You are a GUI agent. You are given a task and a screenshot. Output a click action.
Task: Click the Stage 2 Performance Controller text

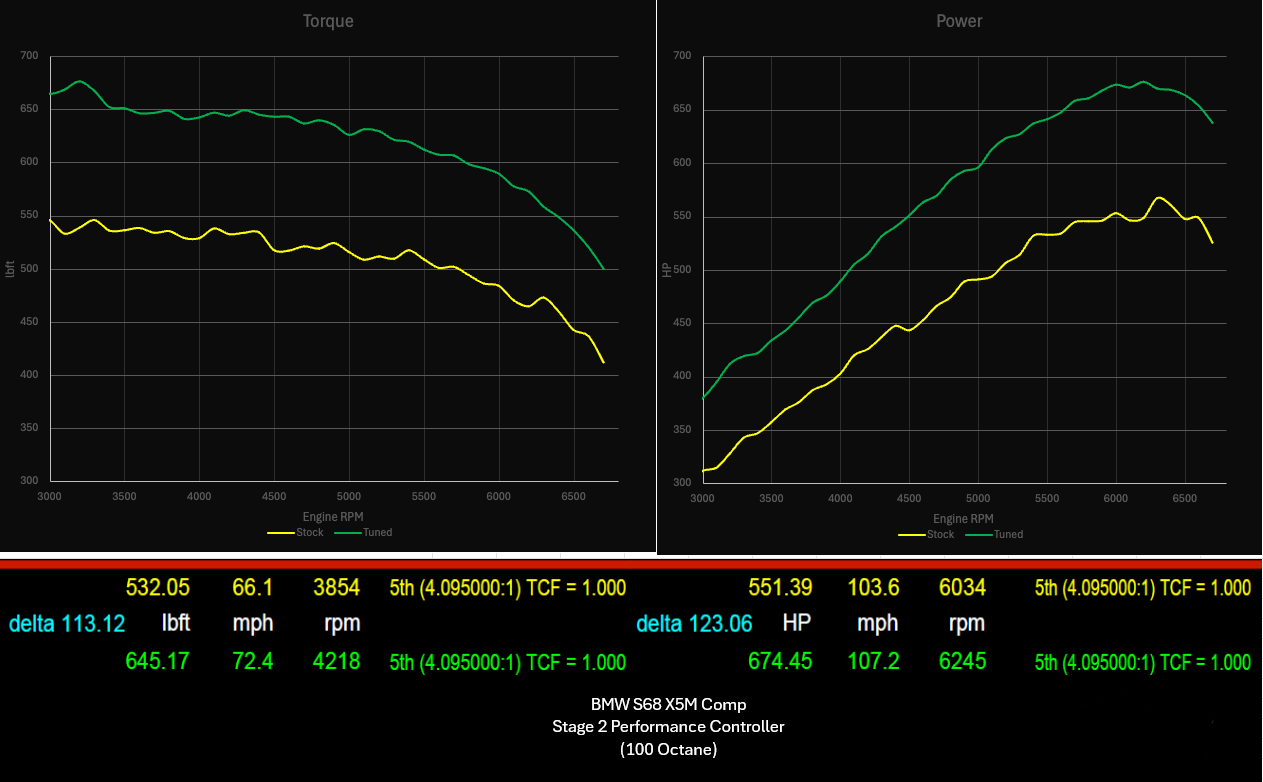(667, 727)
